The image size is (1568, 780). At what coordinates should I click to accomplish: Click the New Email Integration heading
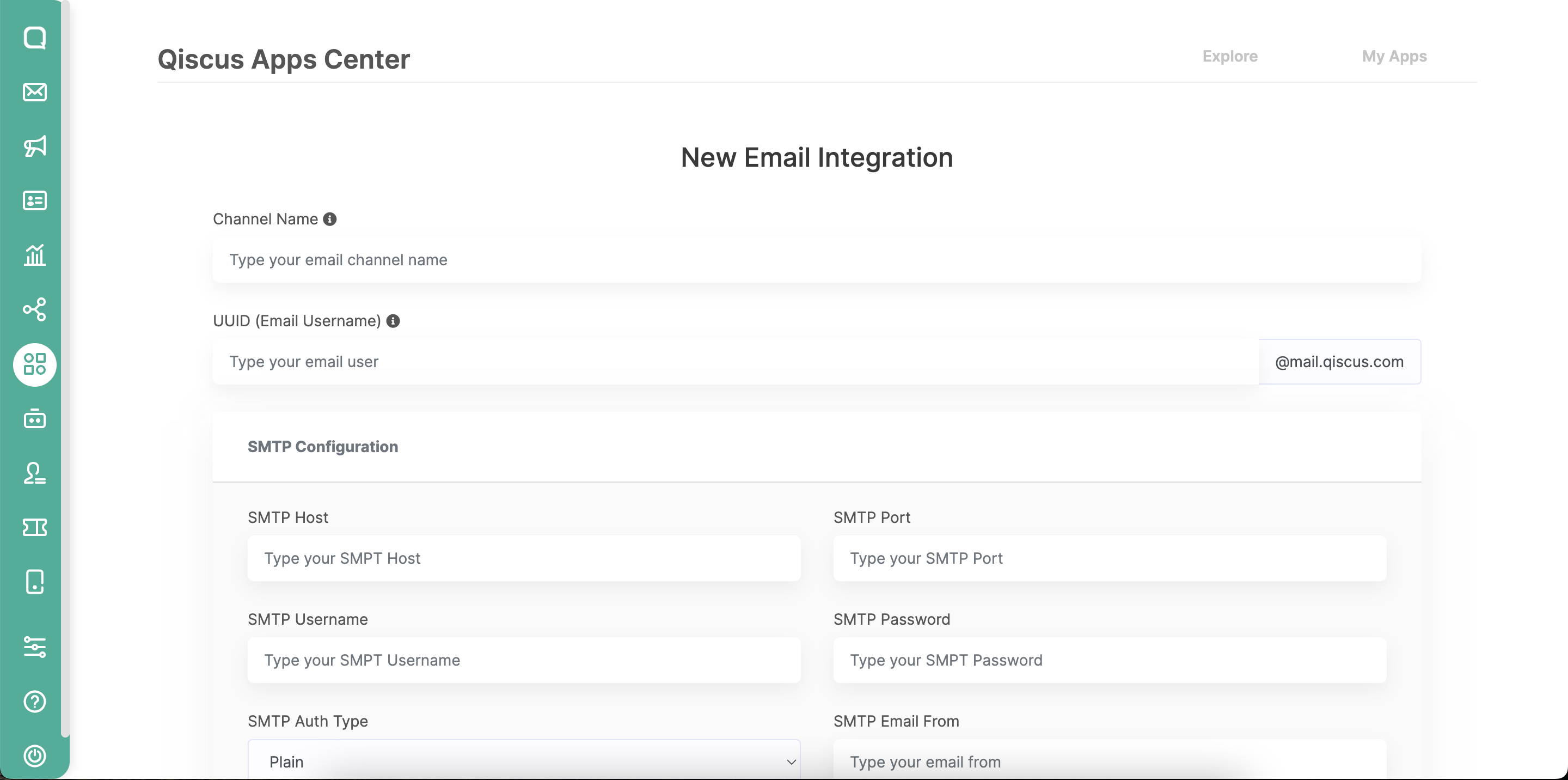pos(817,158)
